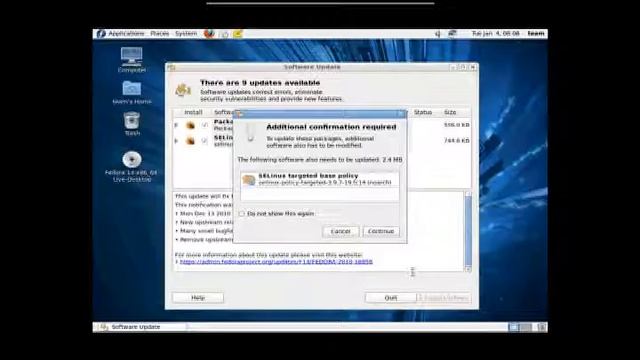Open the notes launcher icon in panel
Image resolution: width=640 pixels, height=360 pixels.
coord(238,34)
